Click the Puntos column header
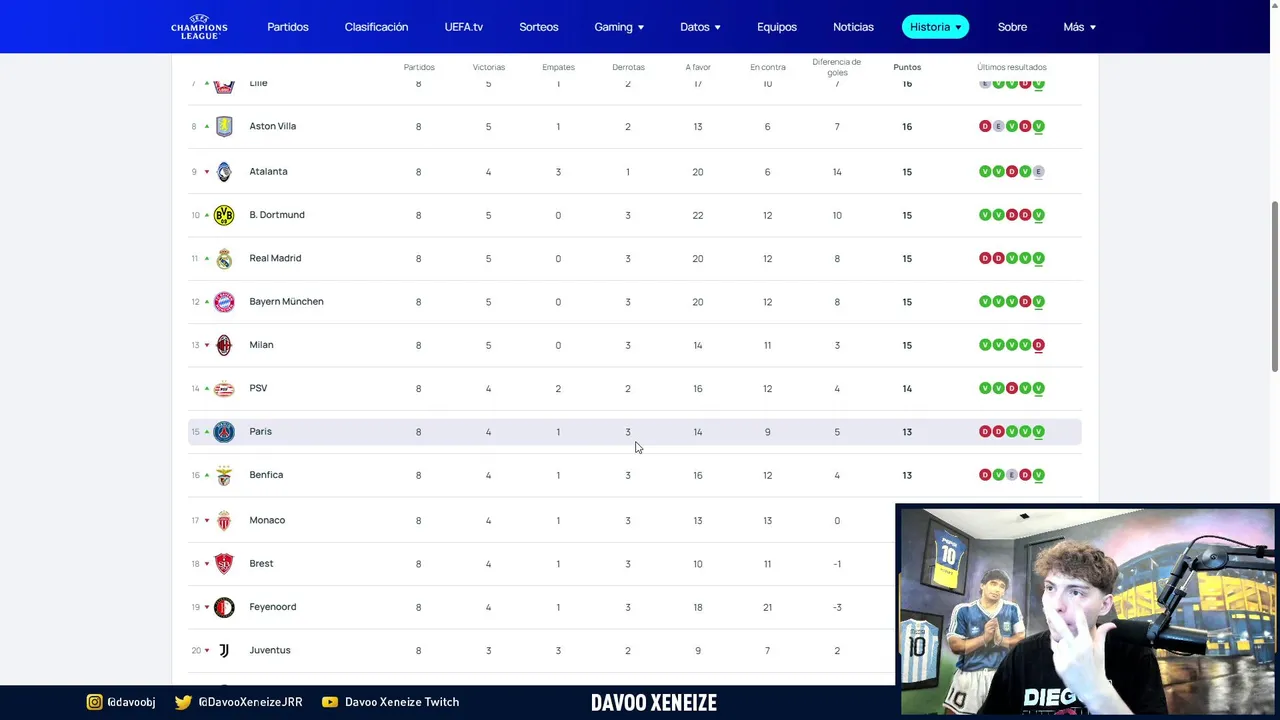 (907, 67)
